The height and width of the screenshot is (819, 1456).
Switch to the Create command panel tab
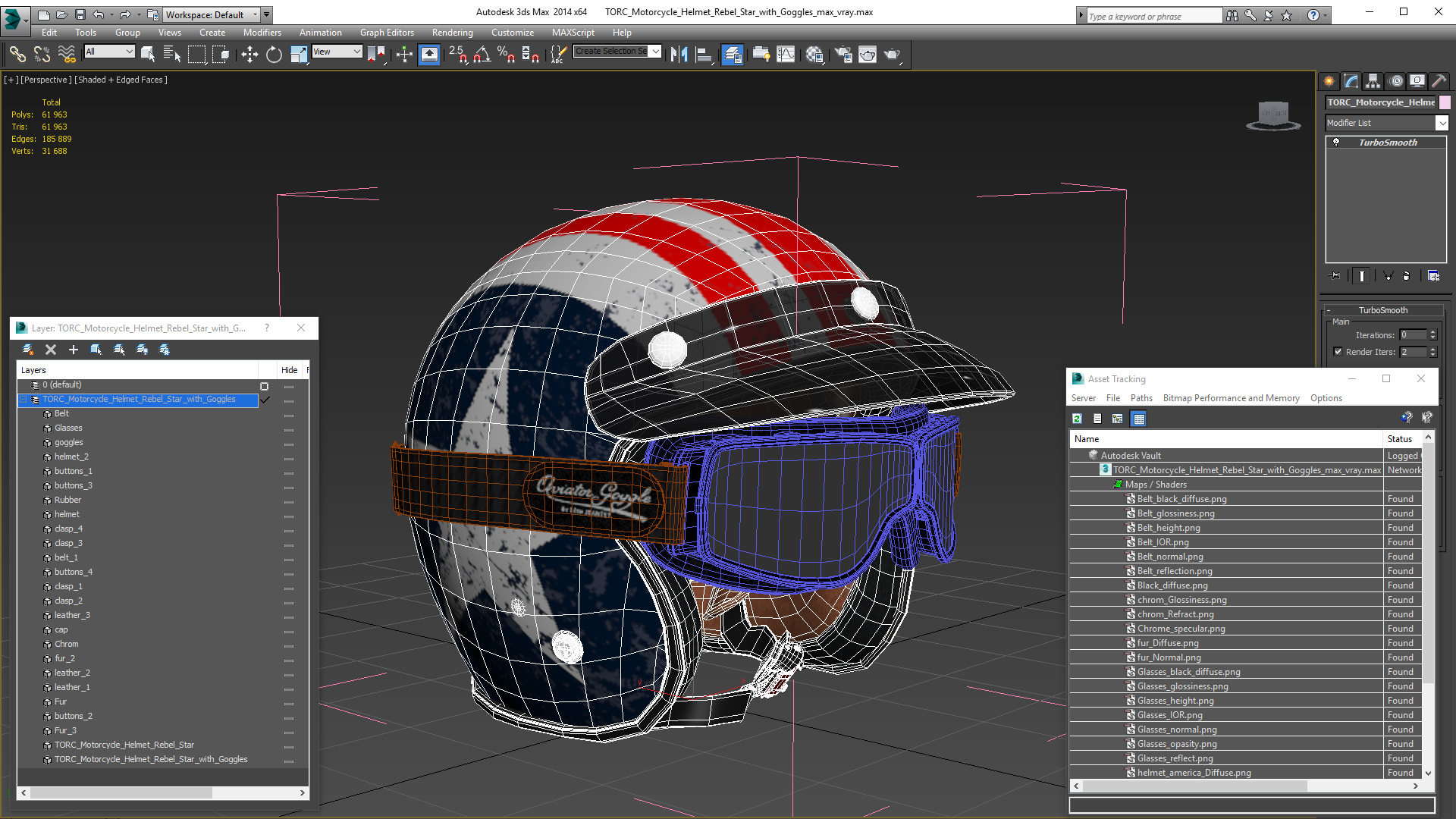pos(1329,80)
